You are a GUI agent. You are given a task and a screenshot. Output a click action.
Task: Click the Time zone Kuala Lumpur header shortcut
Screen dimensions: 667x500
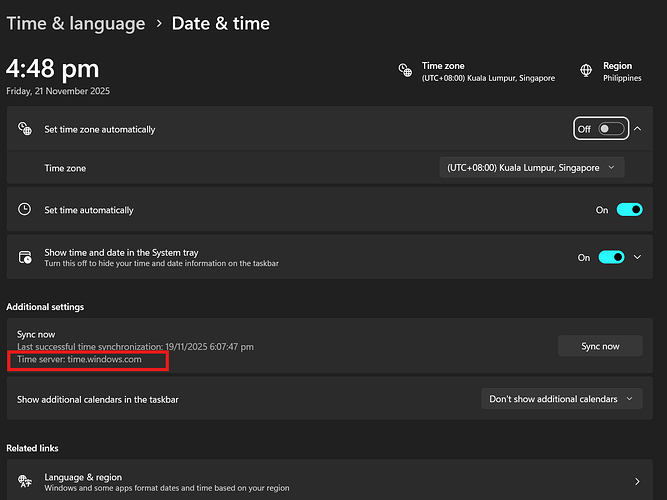click(487, 71)
